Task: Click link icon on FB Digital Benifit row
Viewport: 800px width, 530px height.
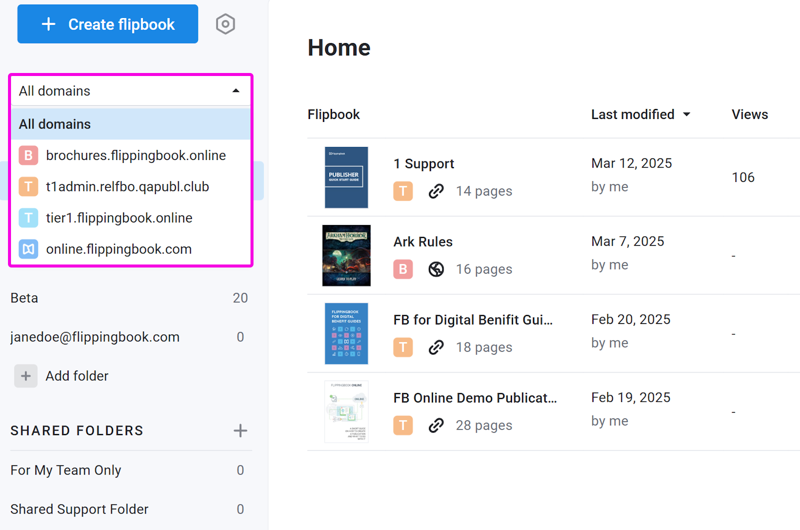Action: click(x=436, y=347)
